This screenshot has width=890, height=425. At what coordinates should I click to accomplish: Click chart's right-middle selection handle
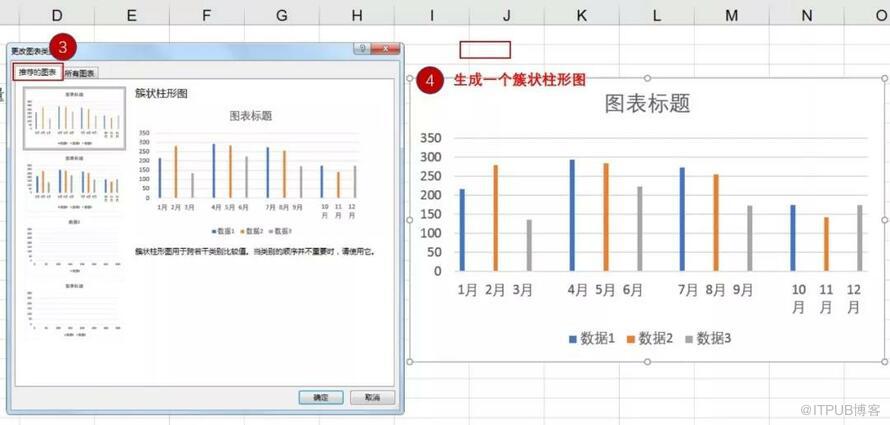point(884,220)
